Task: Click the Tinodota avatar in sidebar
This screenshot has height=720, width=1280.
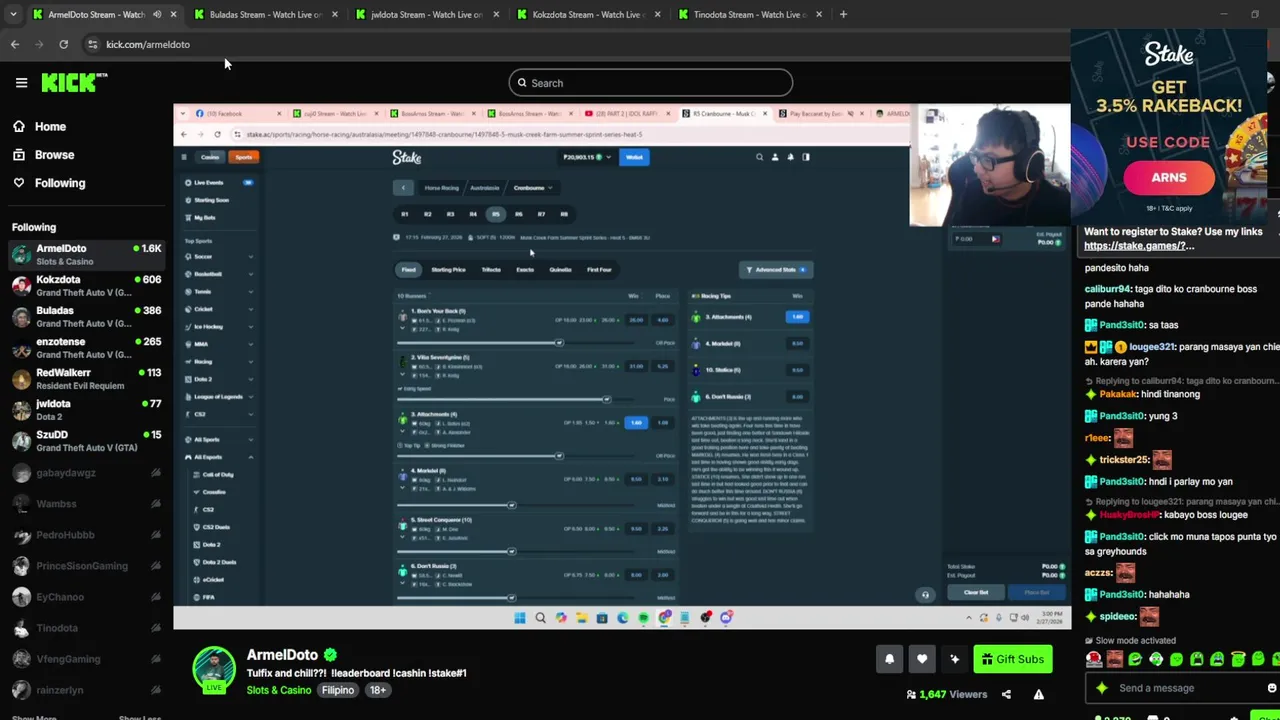Action: [21, 628]
